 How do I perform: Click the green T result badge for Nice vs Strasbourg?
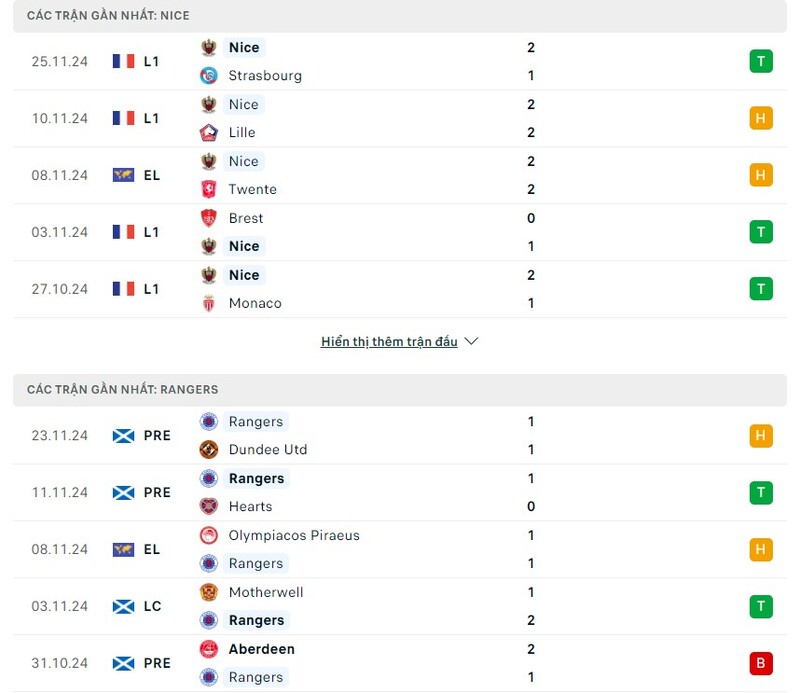click(761, 61)
